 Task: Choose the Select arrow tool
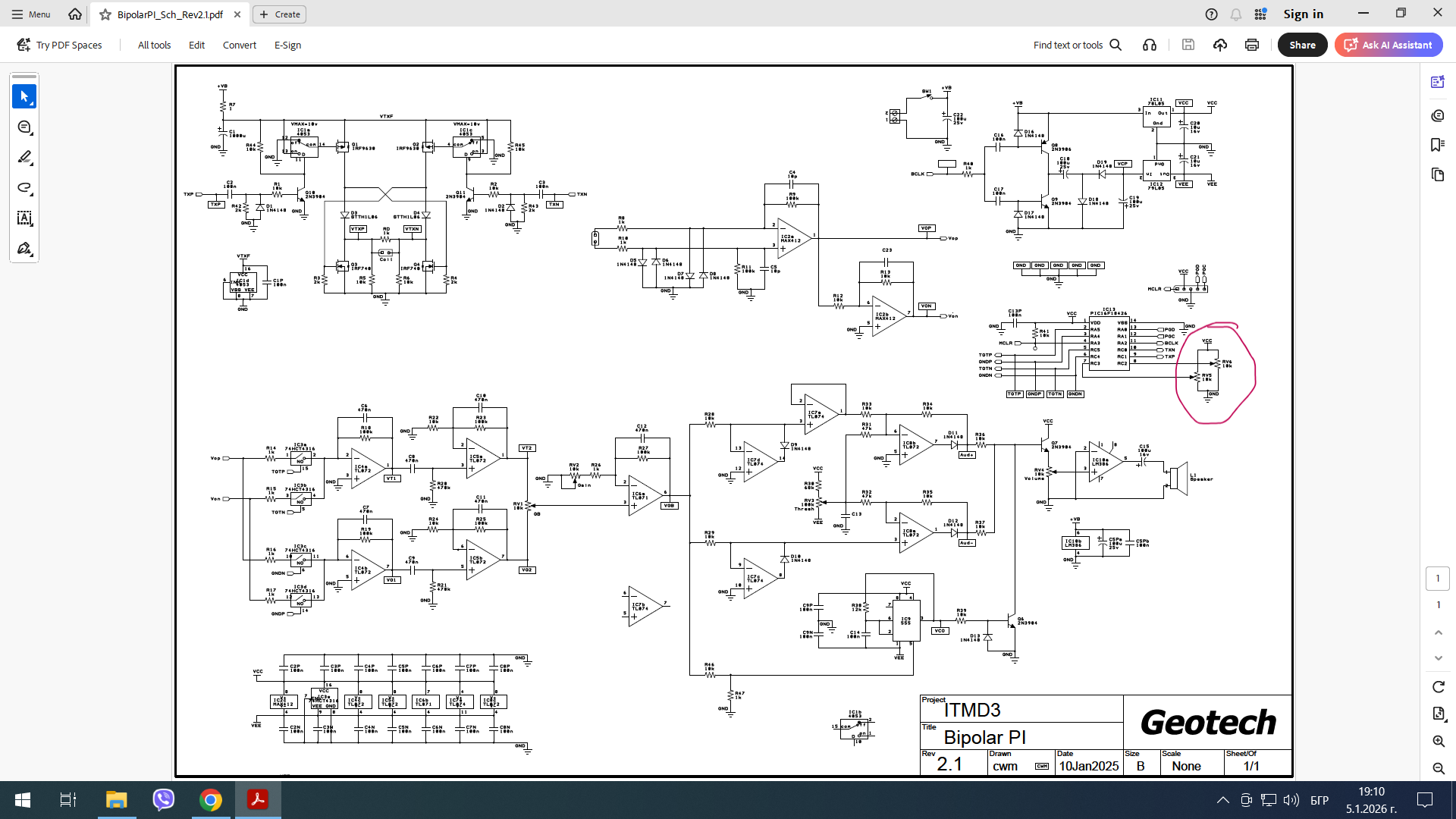24,96
